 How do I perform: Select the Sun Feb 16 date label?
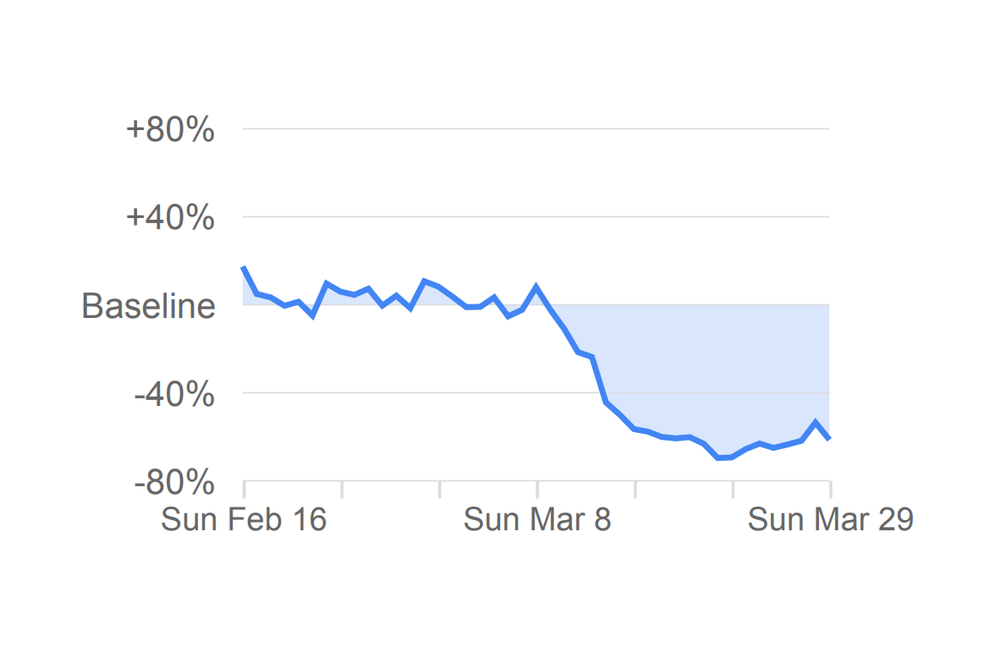point(244,520)
